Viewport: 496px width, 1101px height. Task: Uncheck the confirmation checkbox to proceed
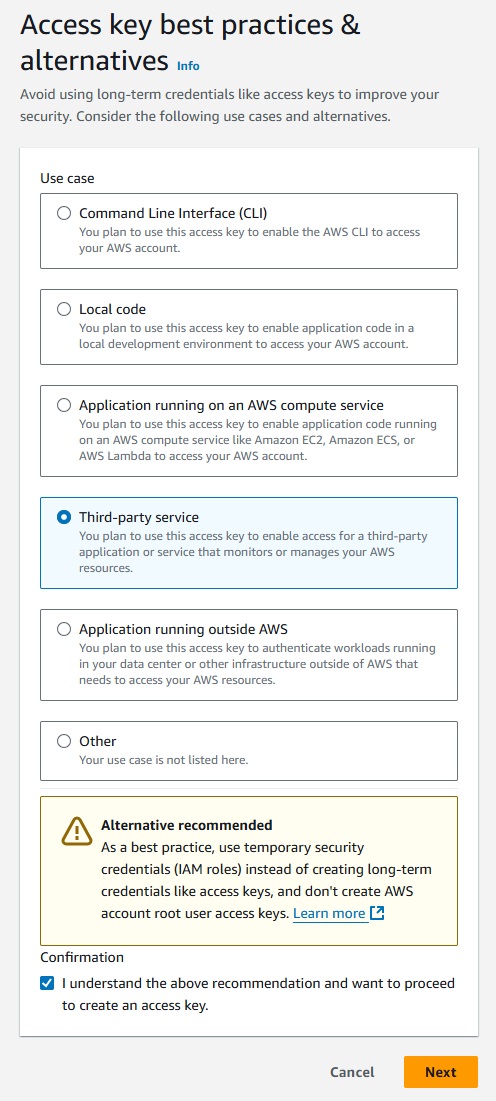coord(47,983)
